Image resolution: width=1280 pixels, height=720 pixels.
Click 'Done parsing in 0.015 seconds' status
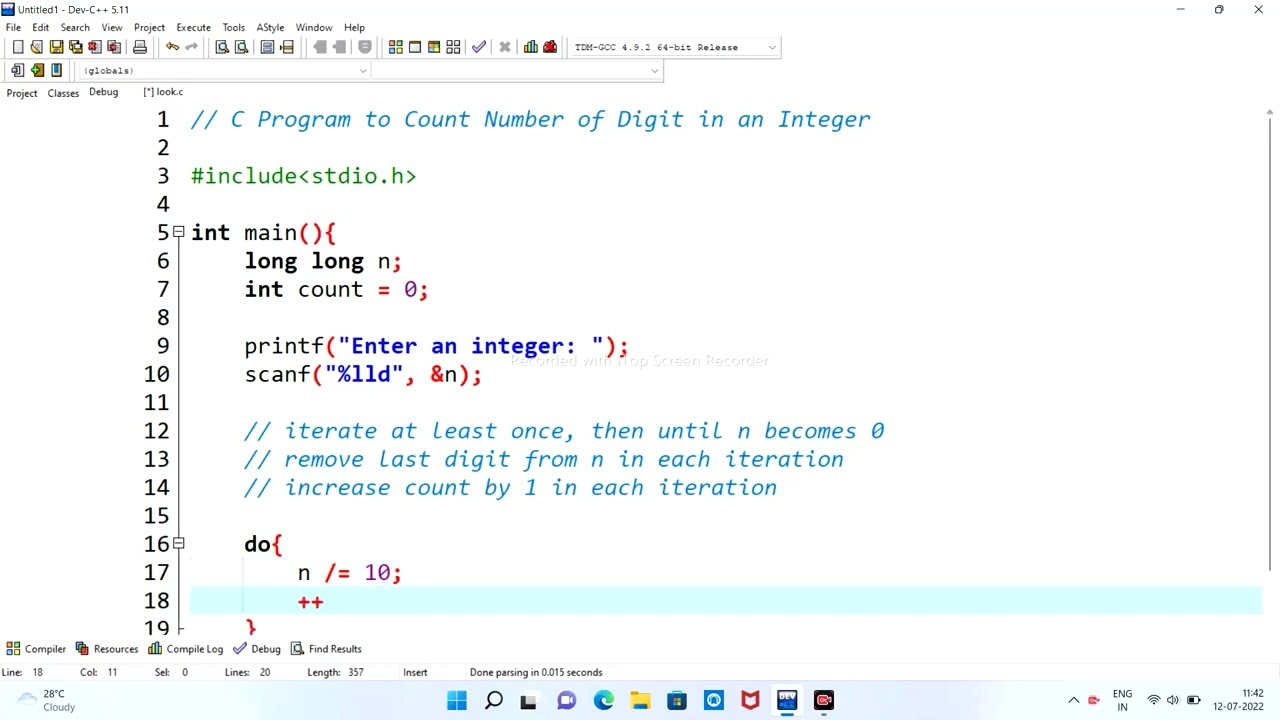tap(536, 672)
